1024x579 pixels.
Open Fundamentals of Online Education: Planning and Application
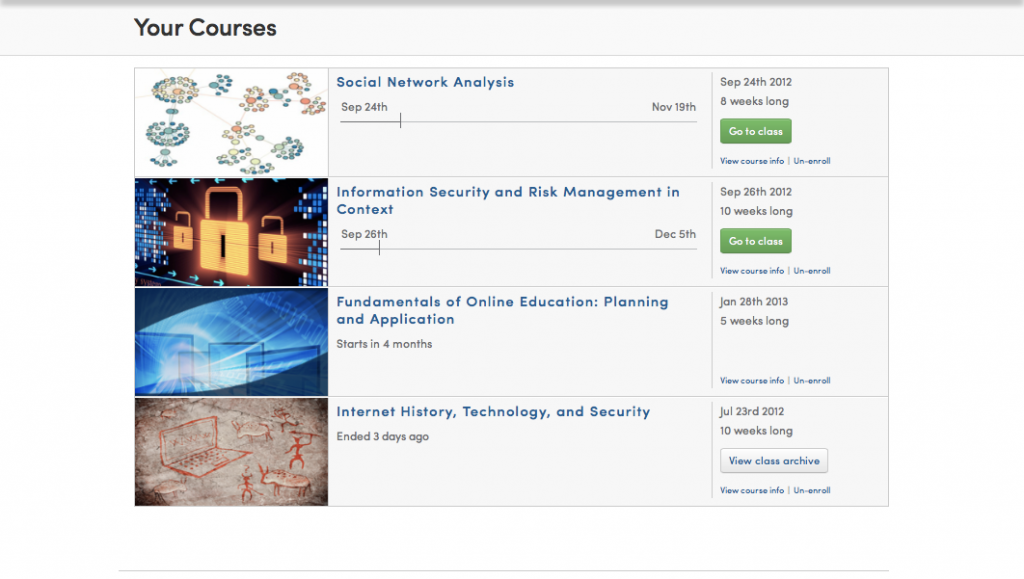[x=503, y=310]
